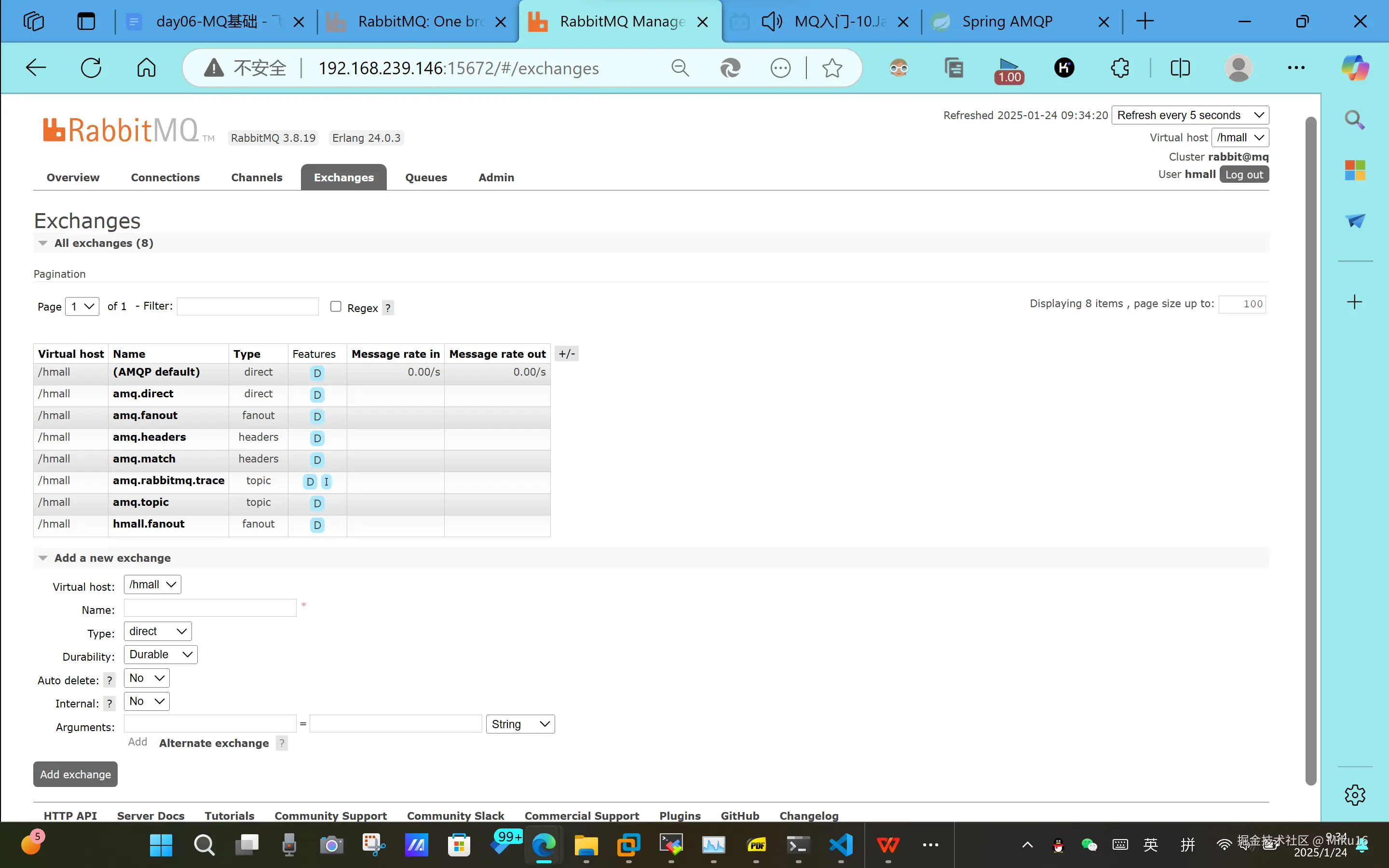The height and width of the screenshot is (868, 1389).
Task: Open browser extensions puzzle icon
Action: 1119,68
